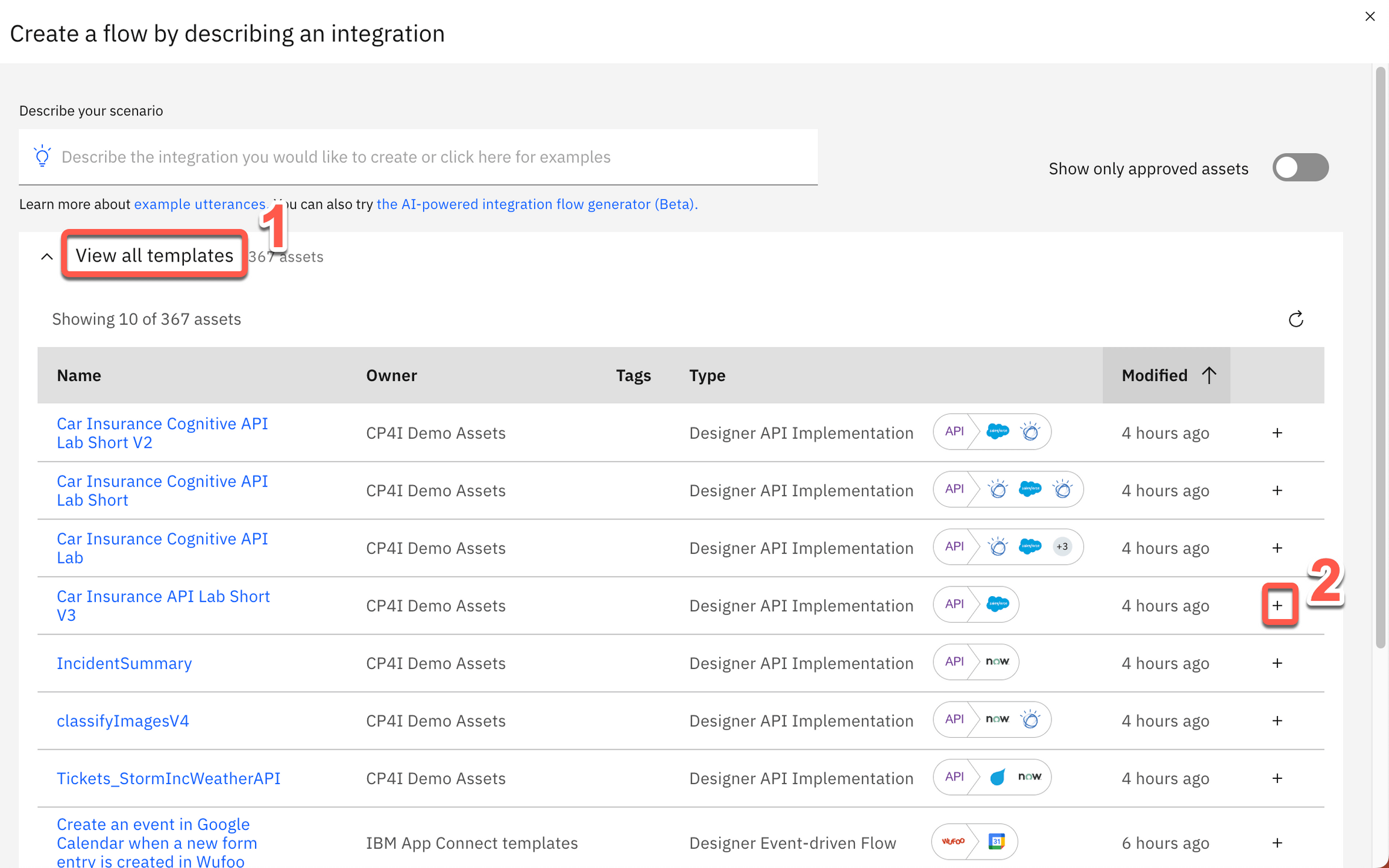Toggle Show only approved assets
The height and width of the screenshot is (868, 1389).
point(1300,168)
